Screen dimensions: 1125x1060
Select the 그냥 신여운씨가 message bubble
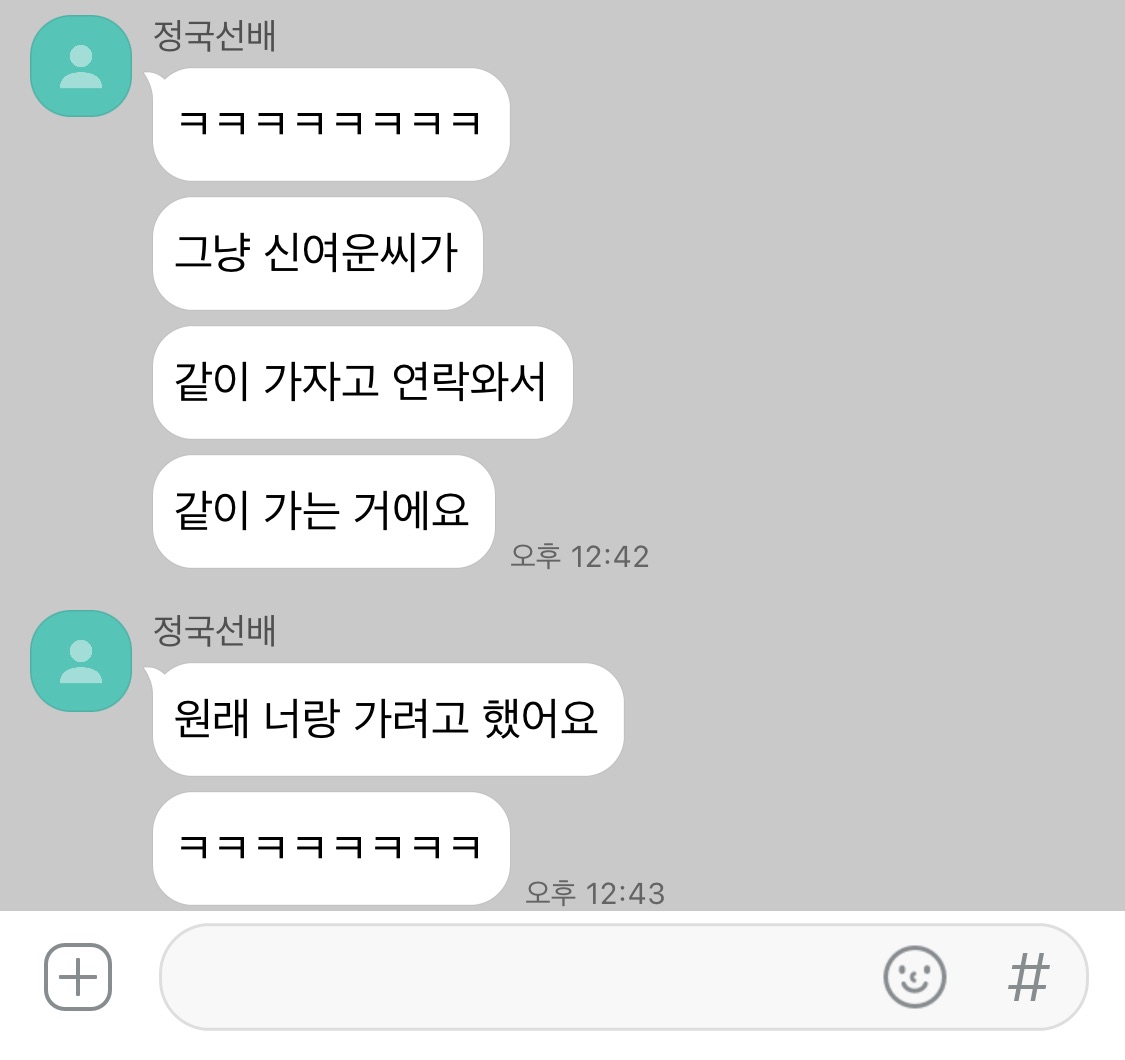click(317, 253)
